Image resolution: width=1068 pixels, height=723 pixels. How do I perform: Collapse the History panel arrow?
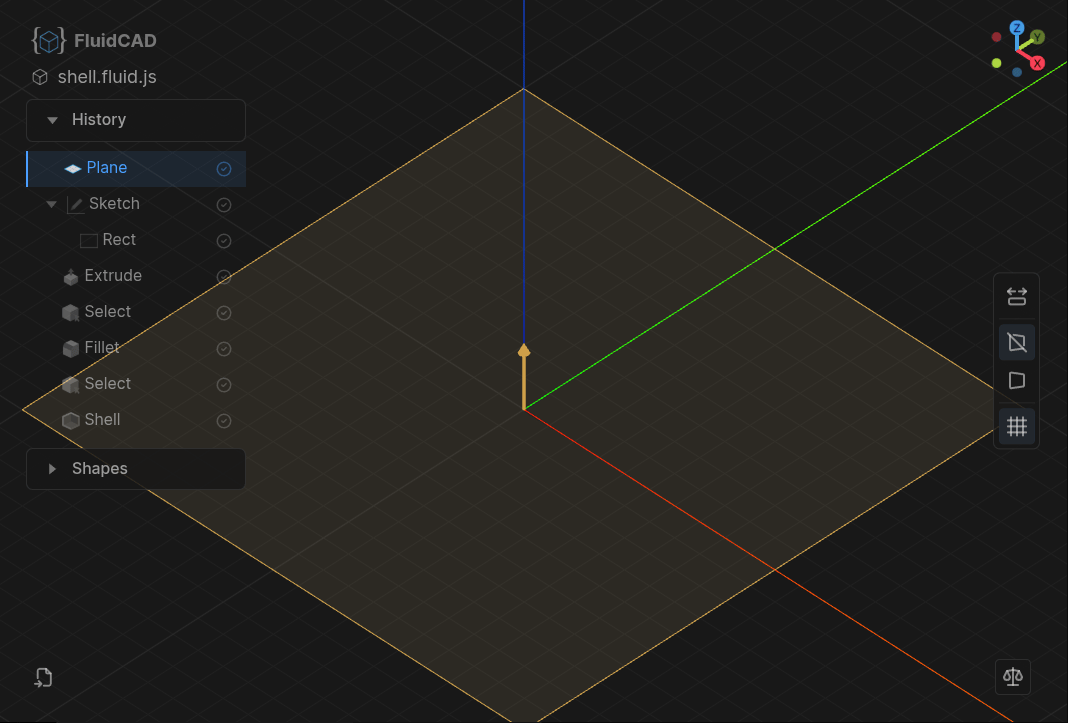click(x=52, y=121)
